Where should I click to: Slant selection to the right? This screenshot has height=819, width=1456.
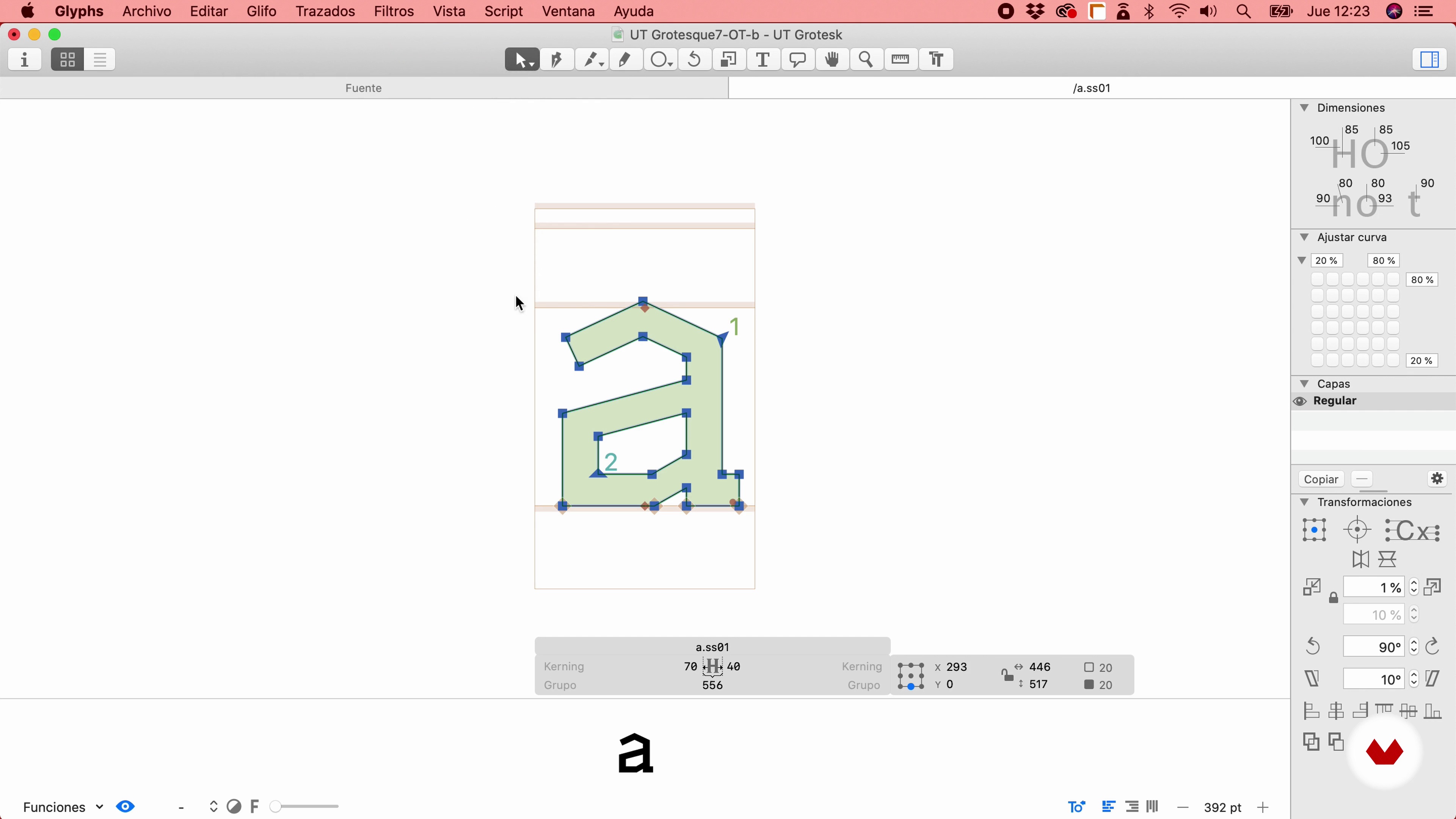click(1432, 679)
